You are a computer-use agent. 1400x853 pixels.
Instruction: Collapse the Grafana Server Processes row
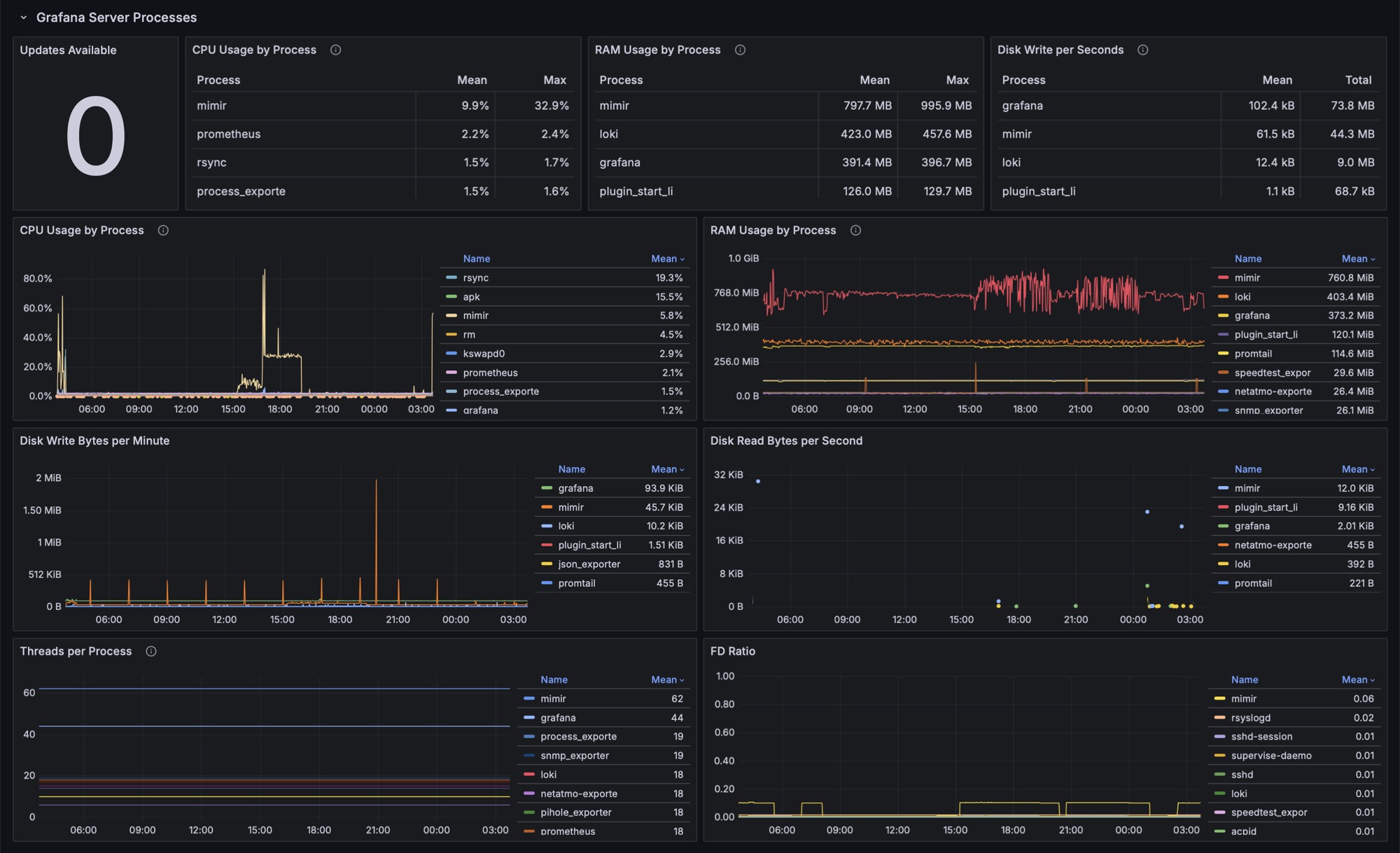(24, 18)
